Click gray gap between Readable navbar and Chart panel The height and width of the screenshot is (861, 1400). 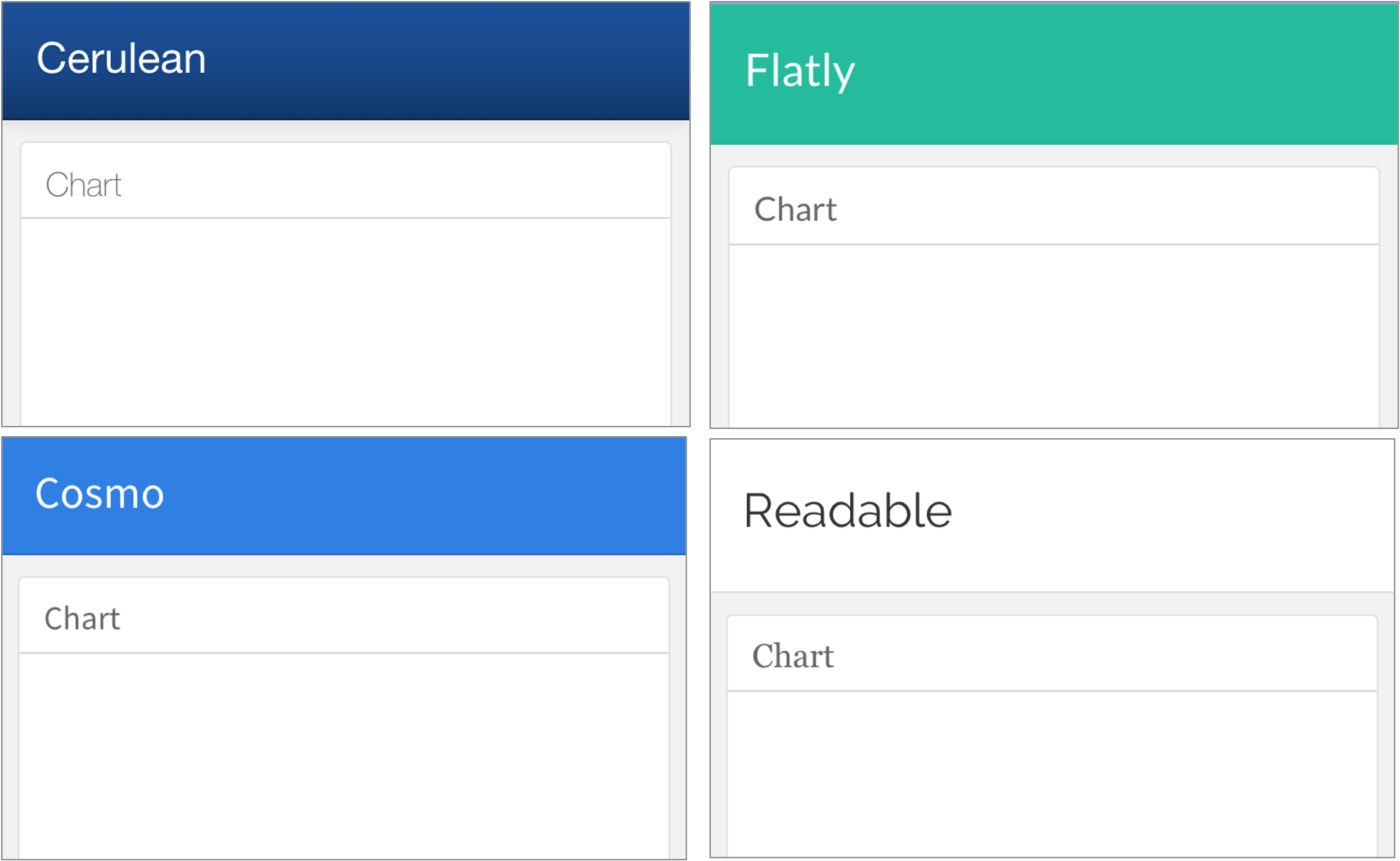coord(1051,604)
